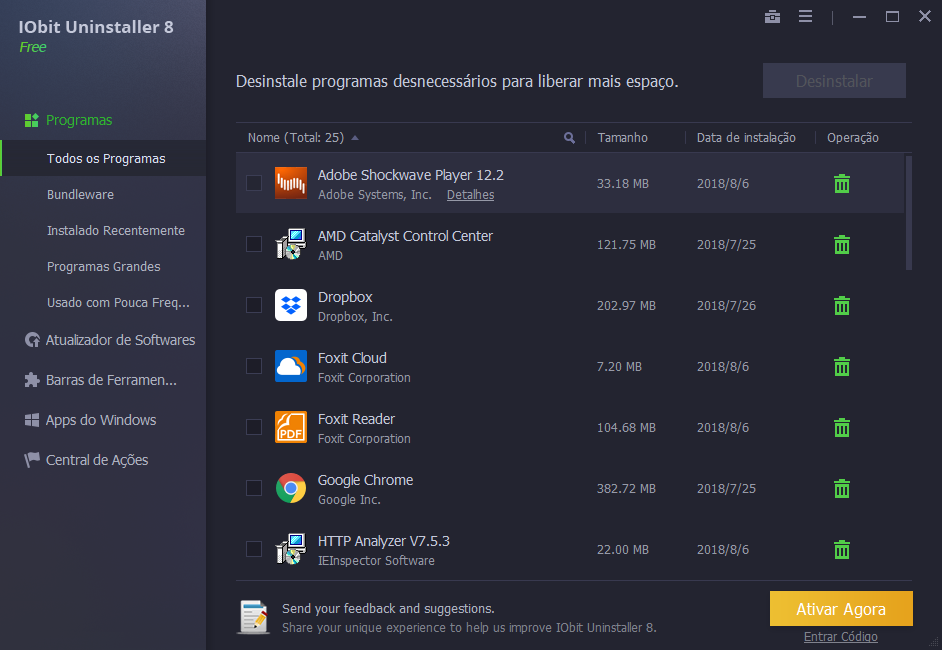The height and width of the screenshot is (650, 942).
Task: Click trash icon for Dropbox
Action: tap(842, 306)
